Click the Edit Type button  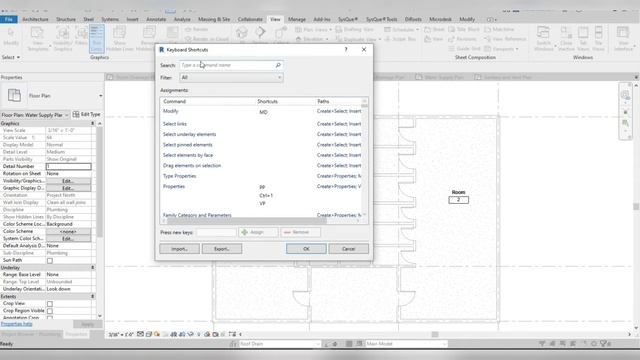(x=87, y=115)
